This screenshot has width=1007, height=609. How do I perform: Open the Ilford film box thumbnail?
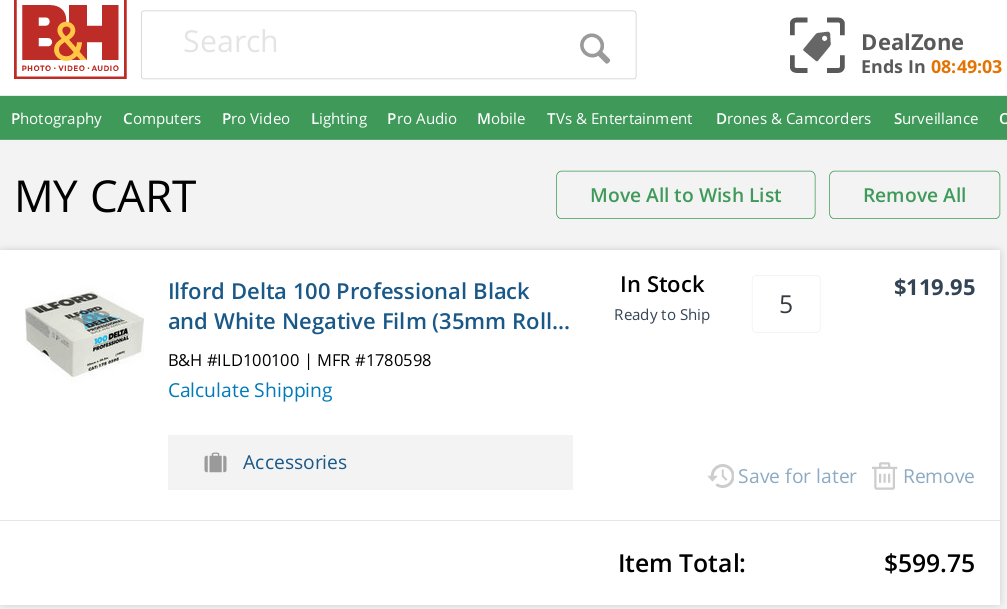84,334
